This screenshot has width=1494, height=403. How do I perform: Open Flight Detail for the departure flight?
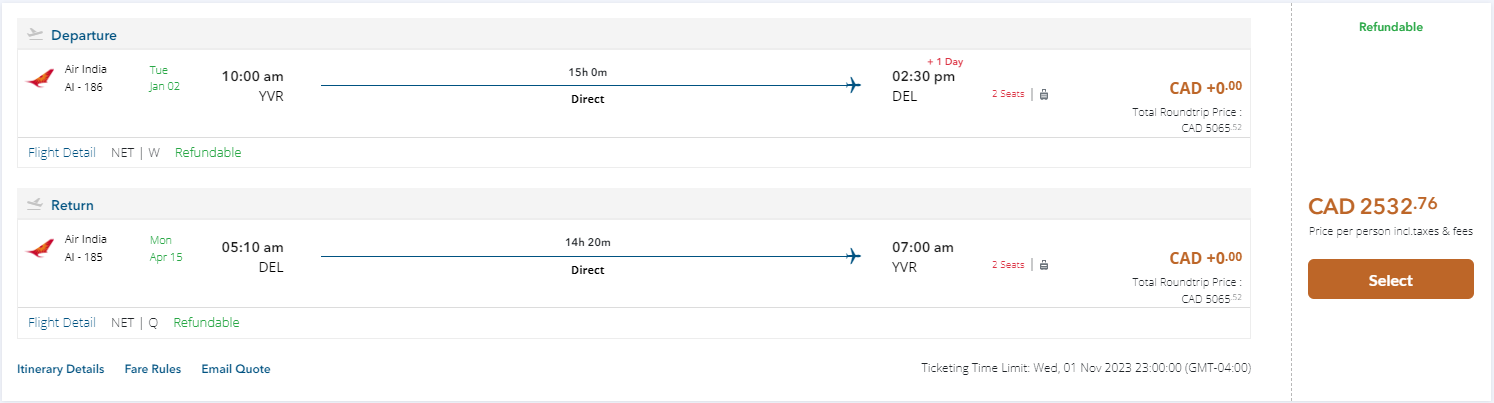coord(62,153)
